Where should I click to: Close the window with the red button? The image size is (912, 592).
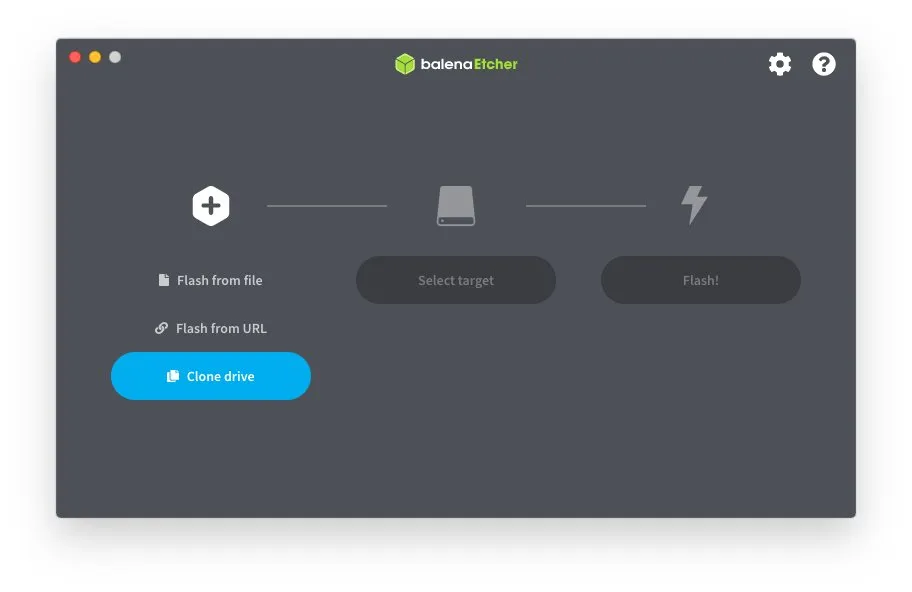(x=75, y=57)
